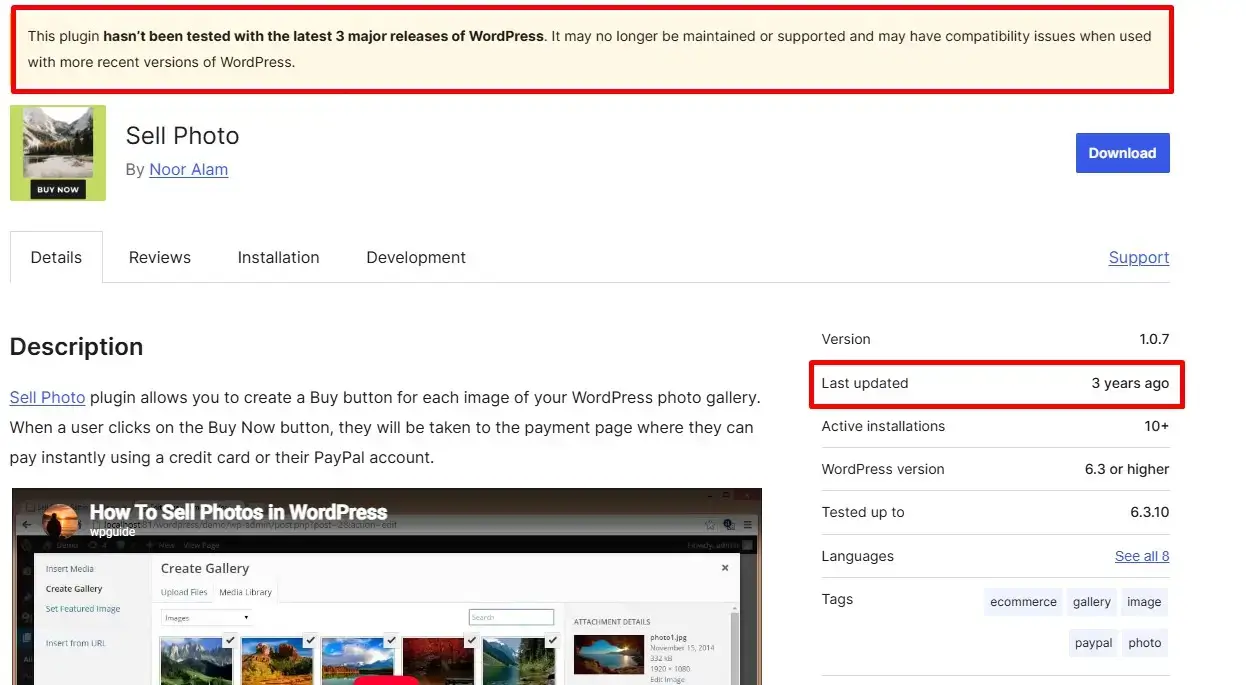Click the blue Download button
Screen dimensions: 1246x685
click(x=1122, y=153)
